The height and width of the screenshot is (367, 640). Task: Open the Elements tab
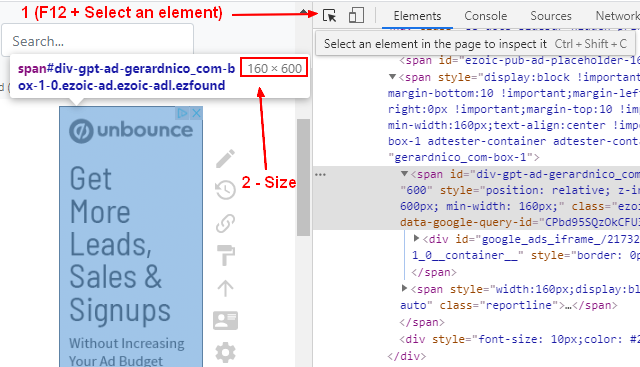pos(417,16)
